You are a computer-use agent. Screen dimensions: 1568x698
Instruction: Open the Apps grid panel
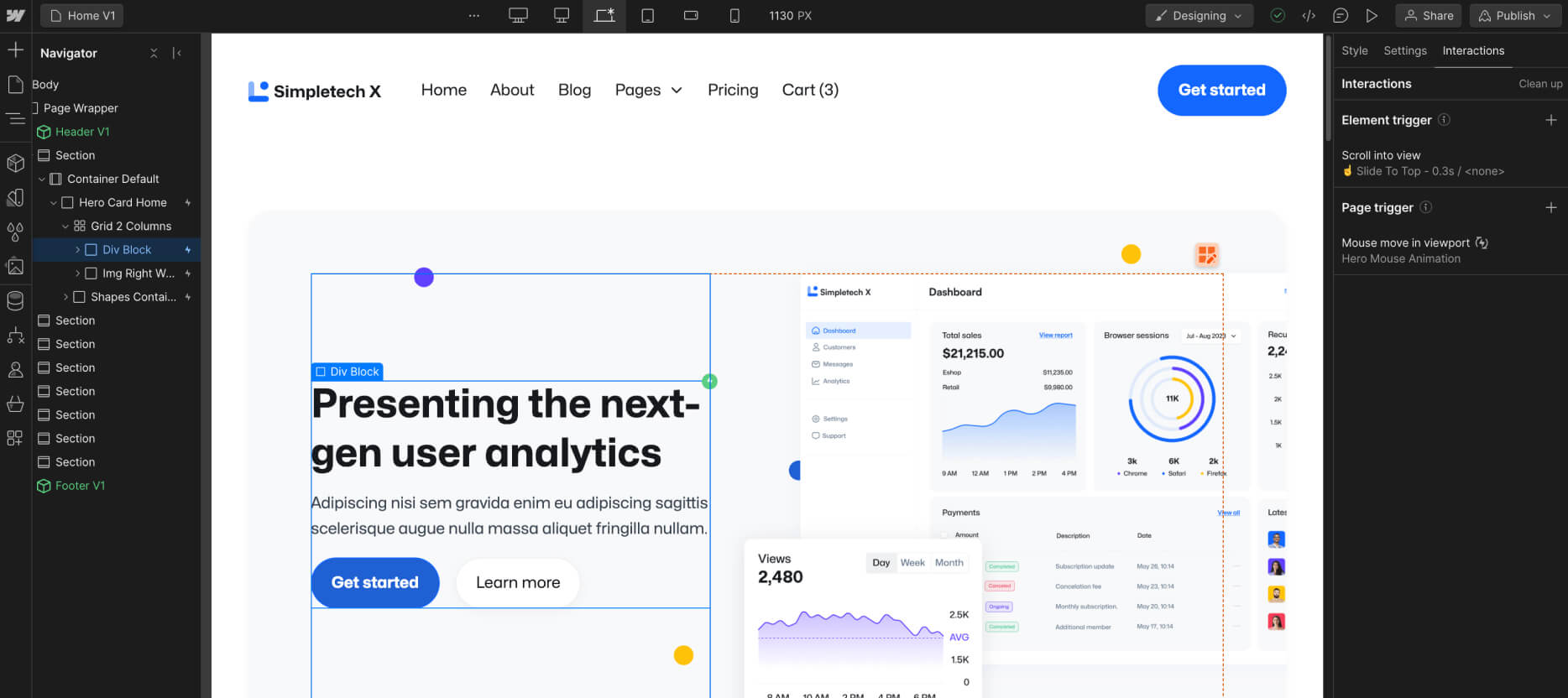pos(15,438)
